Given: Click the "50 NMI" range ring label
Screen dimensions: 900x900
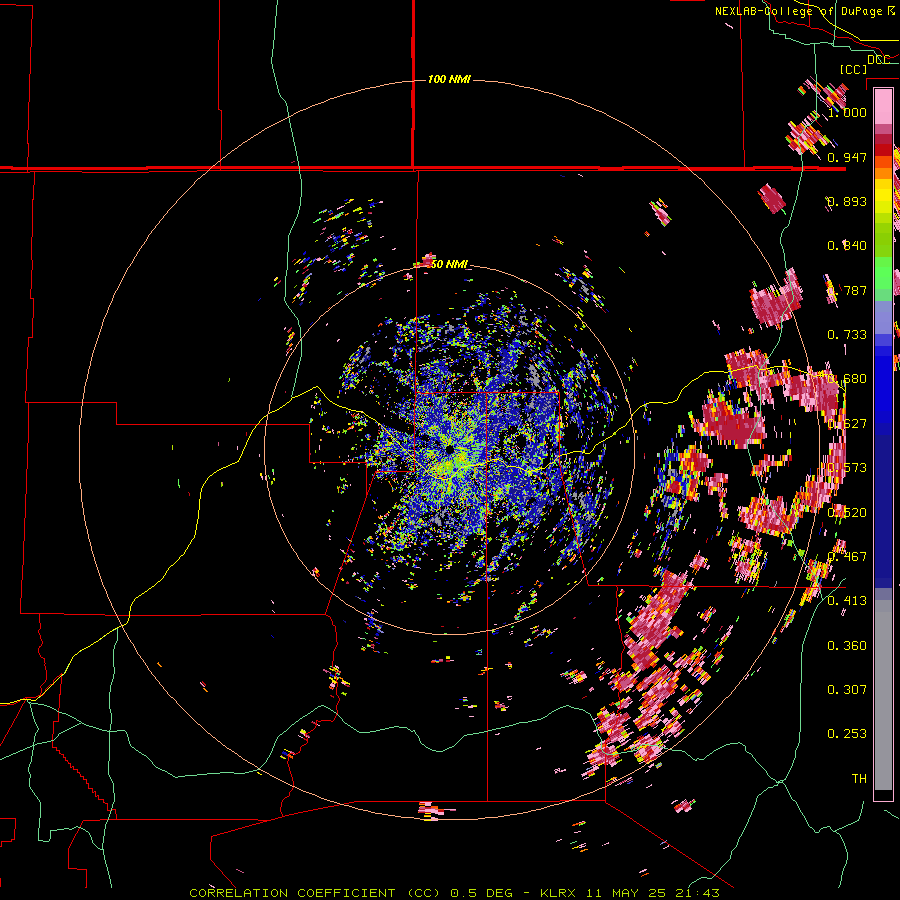Looking at the screenshot, I should pos(449,264).
